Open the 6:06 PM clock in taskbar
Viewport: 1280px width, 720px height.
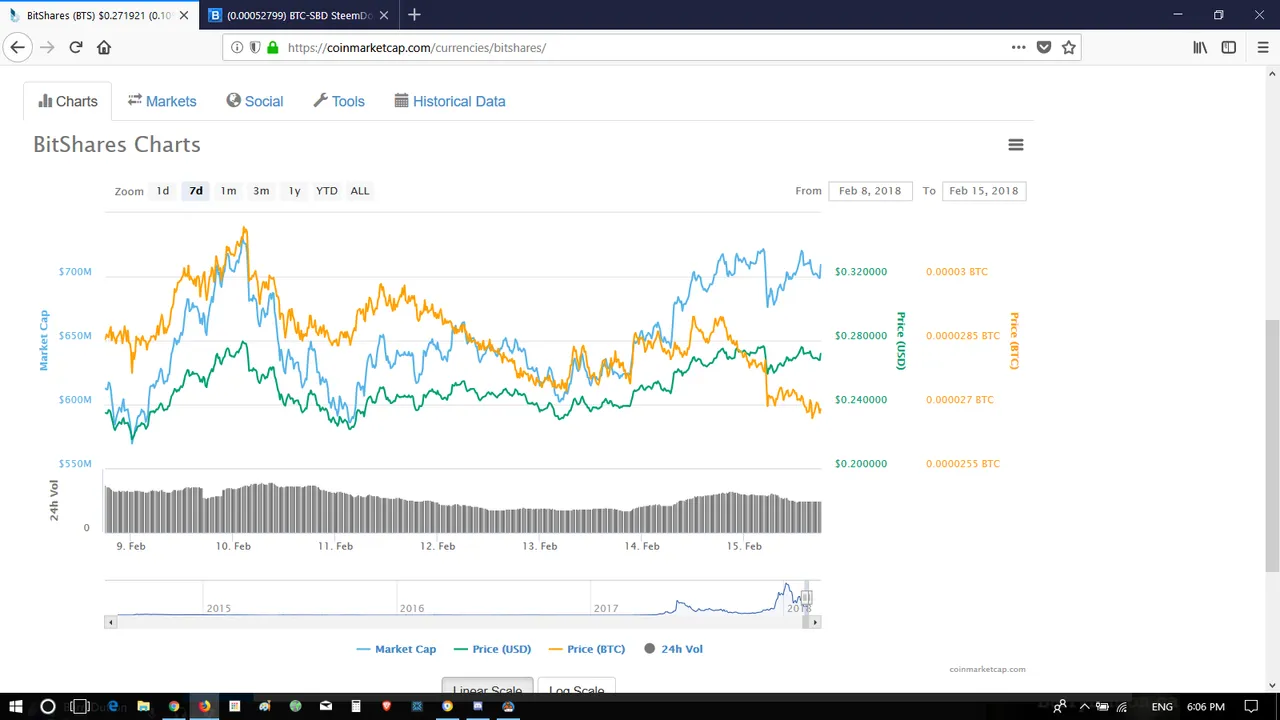(1206, 707)
